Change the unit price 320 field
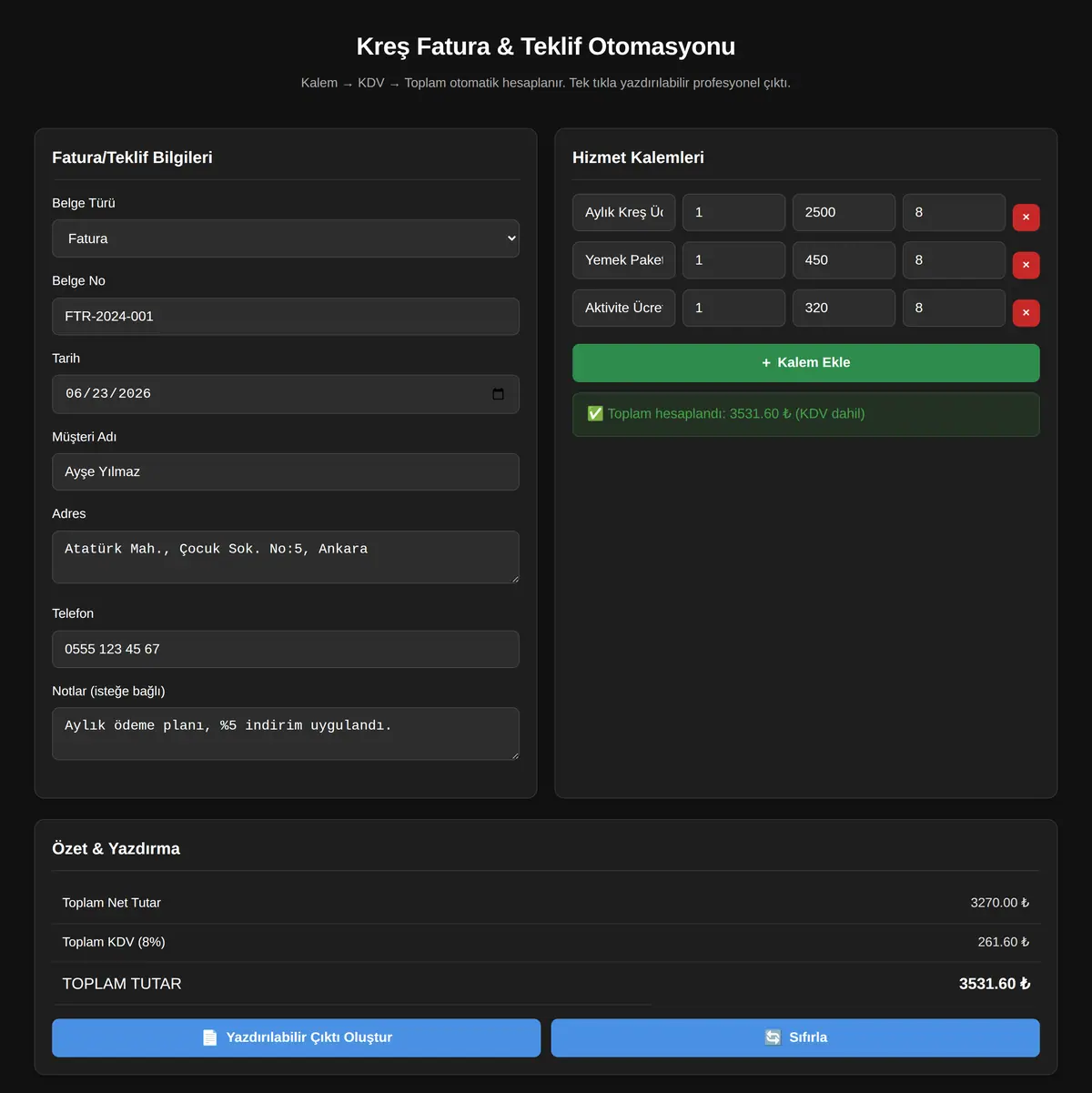This screenshot has width=1092, height=1093. click(x=844, y=308)
